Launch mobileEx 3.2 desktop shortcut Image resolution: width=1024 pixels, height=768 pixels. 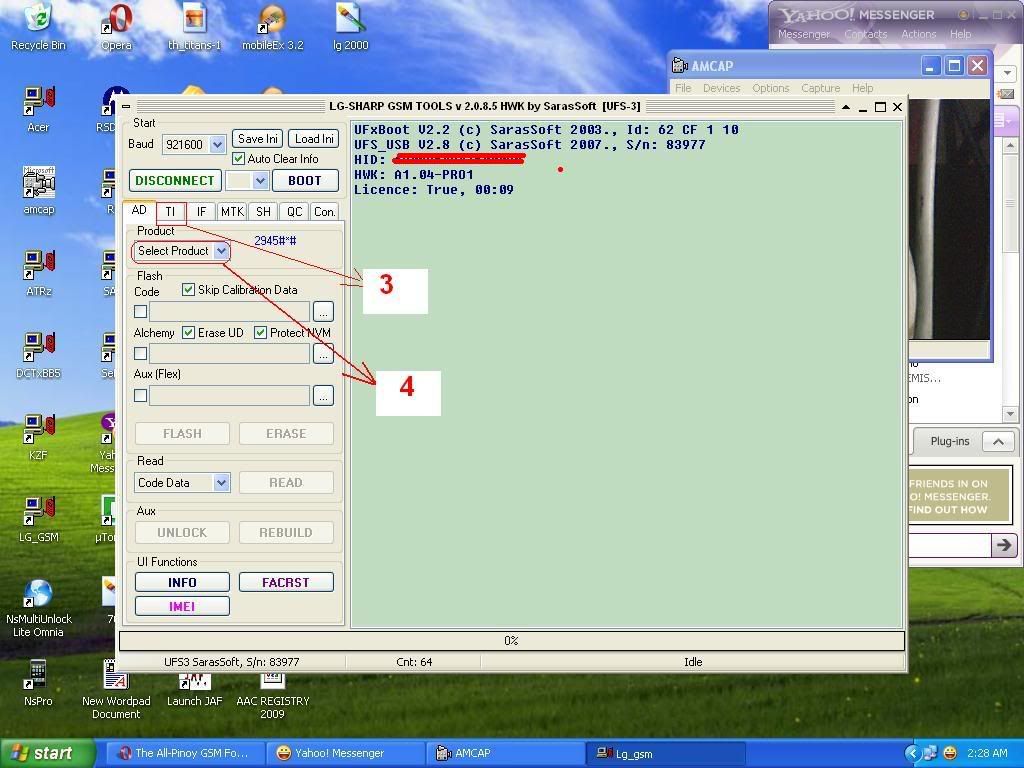[x=272, y=26]
